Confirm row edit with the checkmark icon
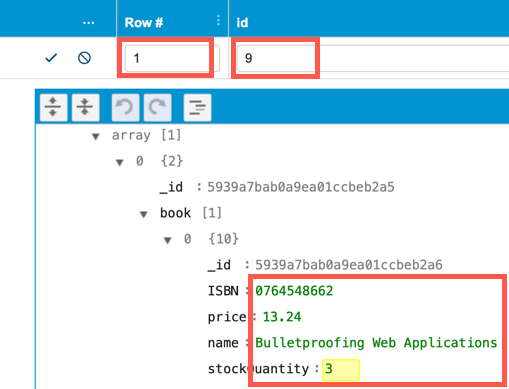The height and width of the screenshot is (389, 509). click(x=51, y=58)
